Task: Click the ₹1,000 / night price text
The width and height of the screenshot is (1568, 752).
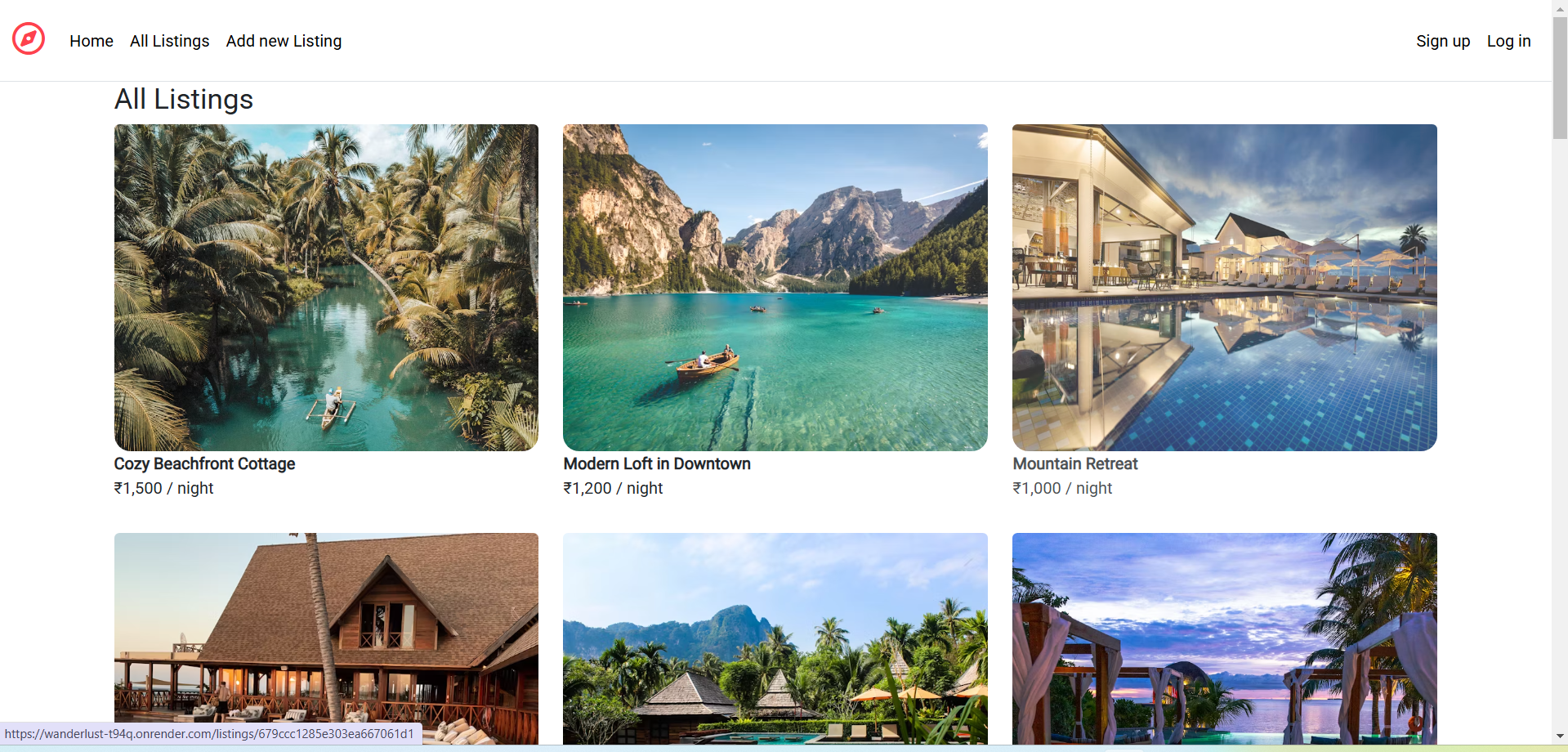Action: pyautogui.click(x=1062, y=488)
